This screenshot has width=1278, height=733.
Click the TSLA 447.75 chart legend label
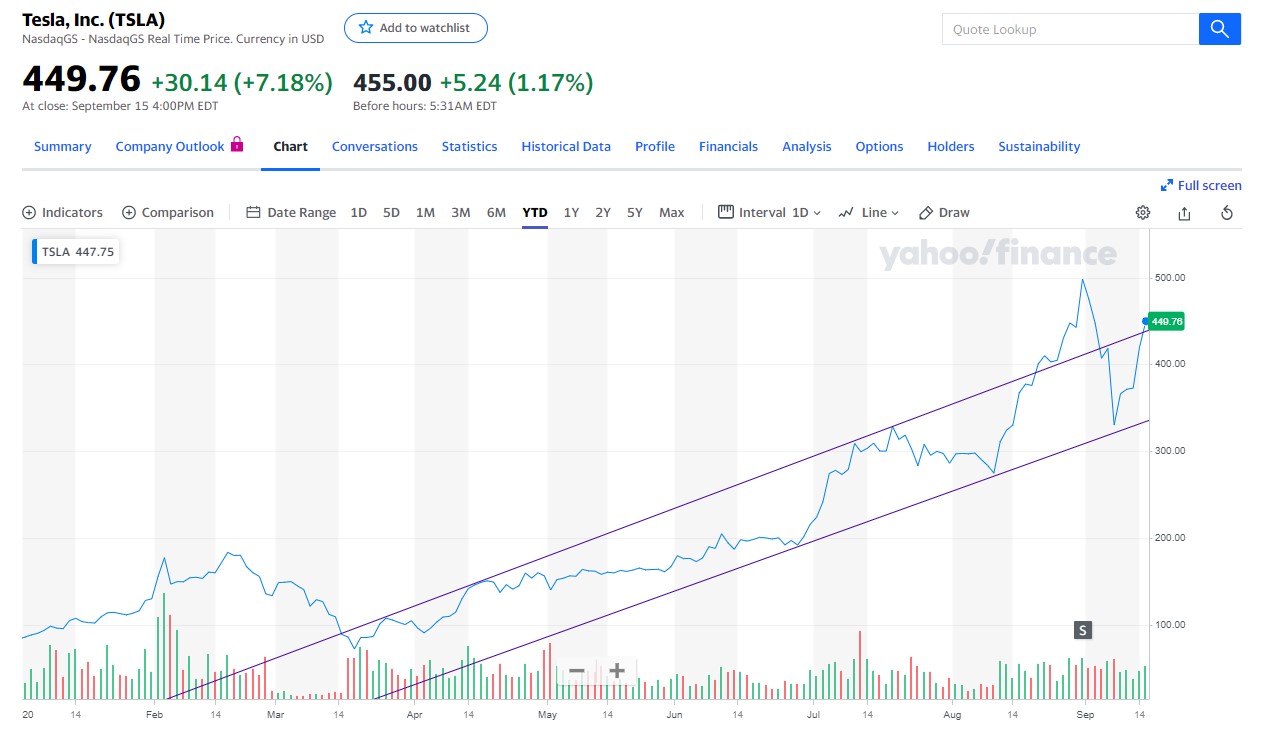click(76, 252)
